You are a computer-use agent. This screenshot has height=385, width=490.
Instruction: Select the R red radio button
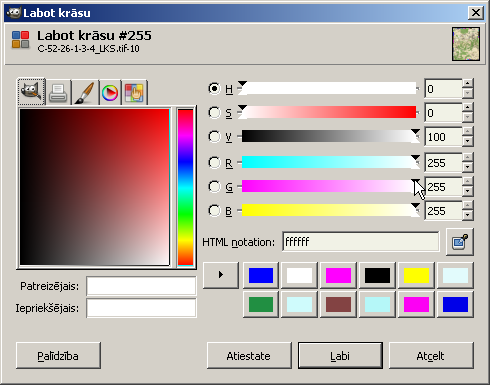(214, 163)
